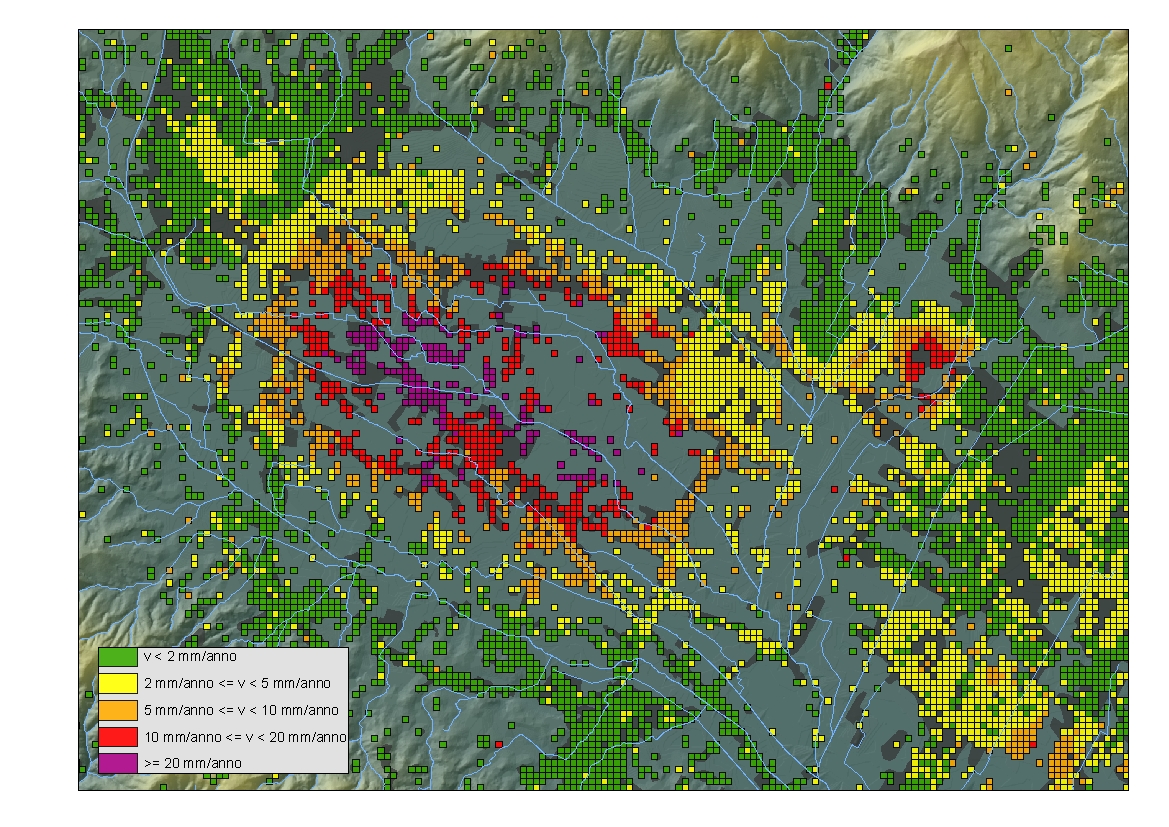Select the 'v < 2 mm/anno' legend label

point(190,657)
